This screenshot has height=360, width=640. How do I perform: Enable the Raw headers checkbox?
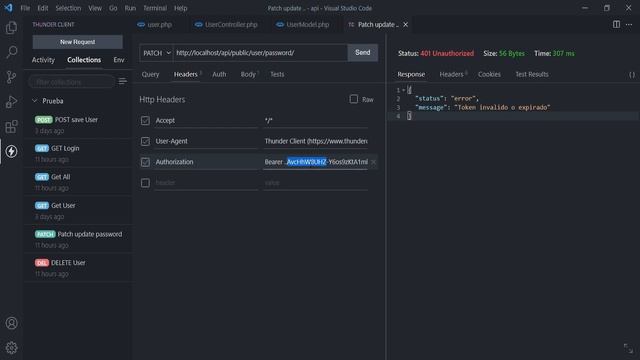coord(353,99)
